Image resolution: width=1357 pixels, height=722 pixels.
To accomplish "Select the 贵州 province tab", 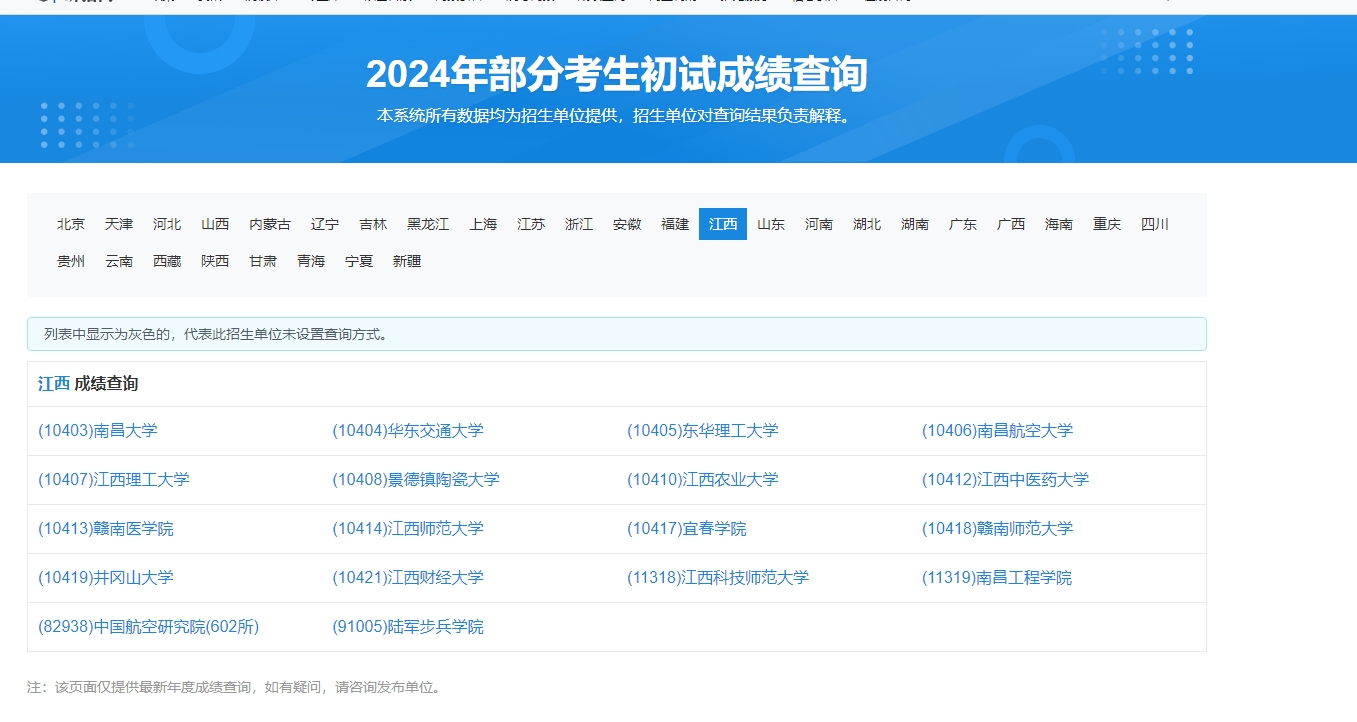I will click(71, 261).
